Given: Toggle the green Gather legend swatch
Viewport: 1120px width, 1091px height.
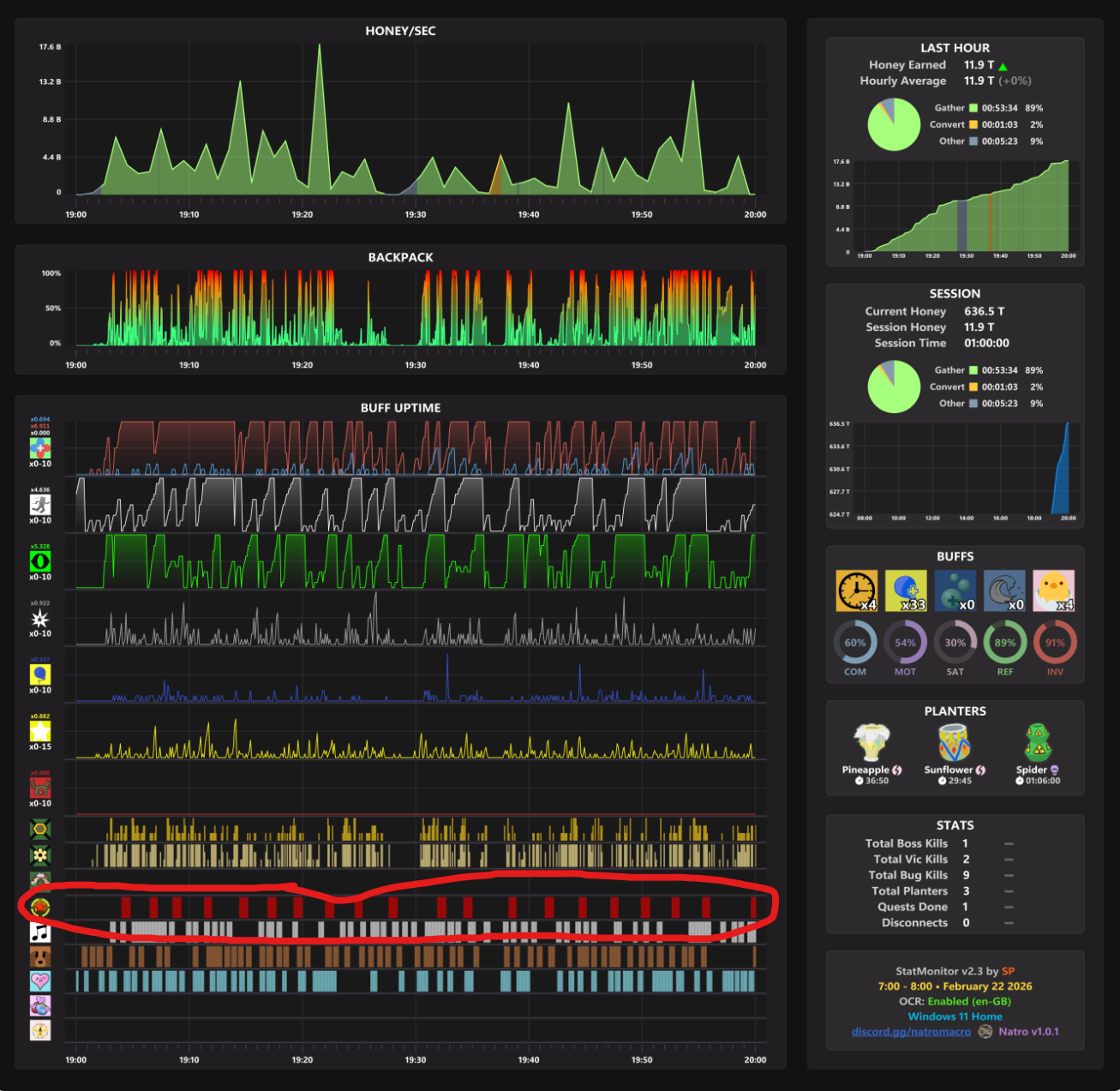Looking at the screenshot, I should [972, 107].
